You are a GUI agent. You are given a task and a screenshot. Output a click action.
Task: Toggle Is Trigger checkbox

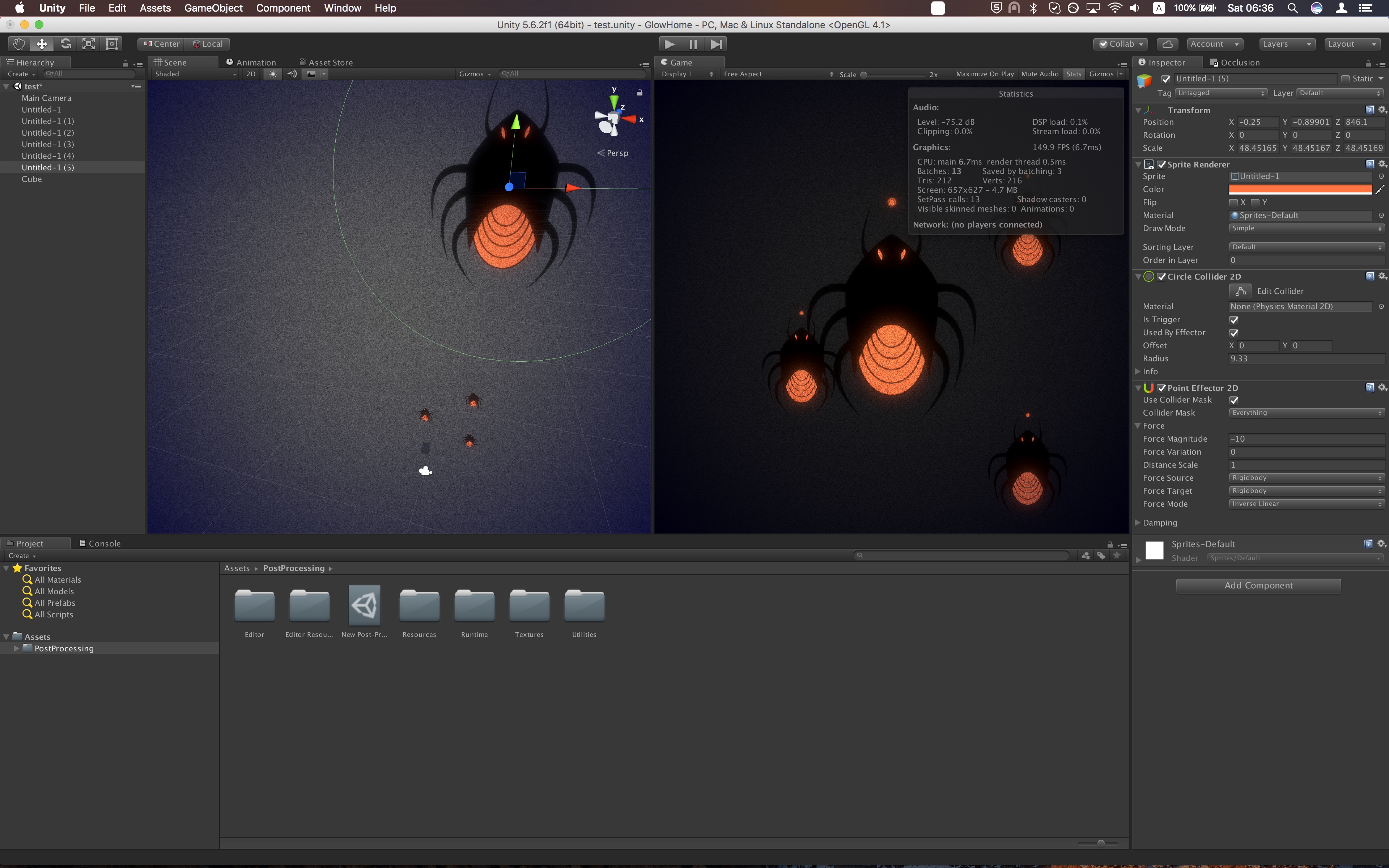point(1234,320)
